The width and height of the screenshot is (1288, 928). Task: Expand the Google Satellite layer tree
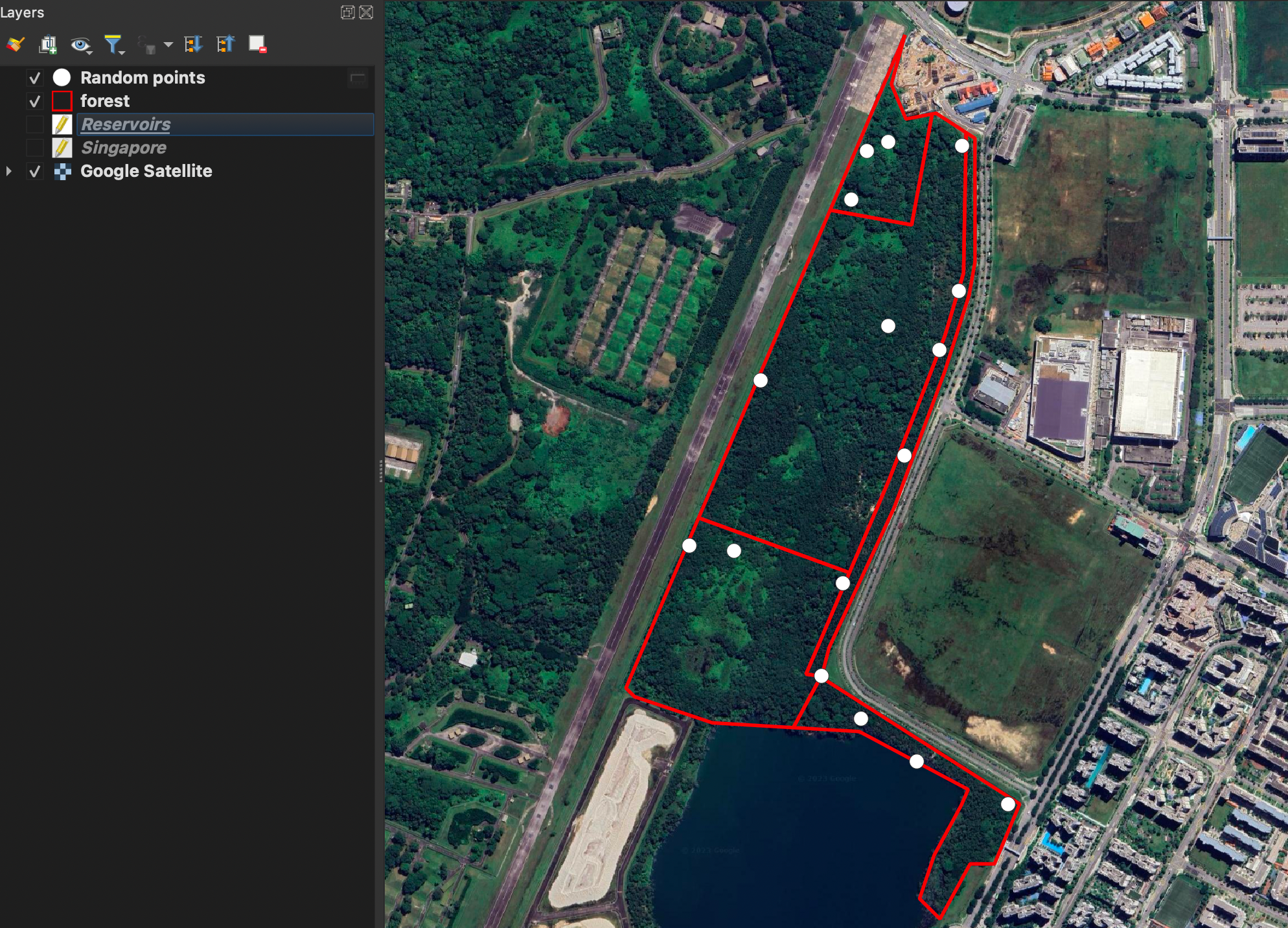point(8,171)
